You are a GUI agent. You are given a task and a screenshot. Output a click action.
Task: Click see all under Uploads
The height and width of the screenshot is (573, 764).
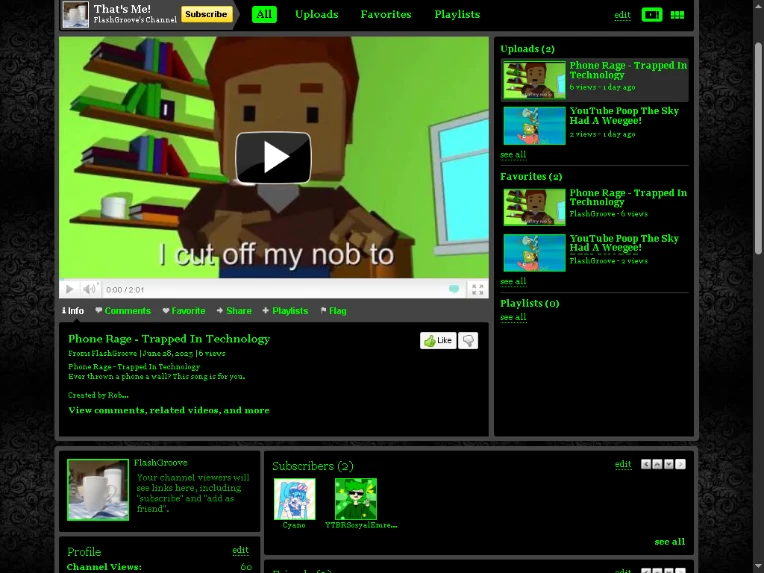pos(513,155)
